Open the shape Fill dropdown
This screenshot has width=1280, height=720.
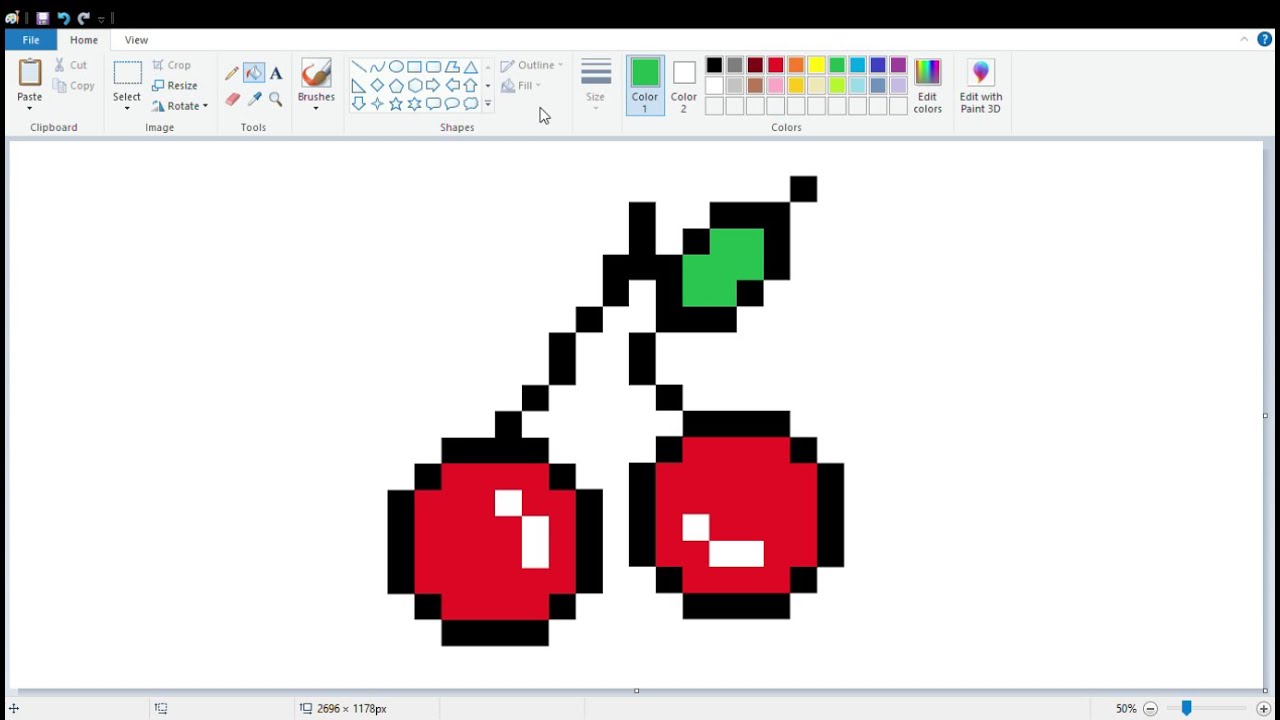pos(521,86)
